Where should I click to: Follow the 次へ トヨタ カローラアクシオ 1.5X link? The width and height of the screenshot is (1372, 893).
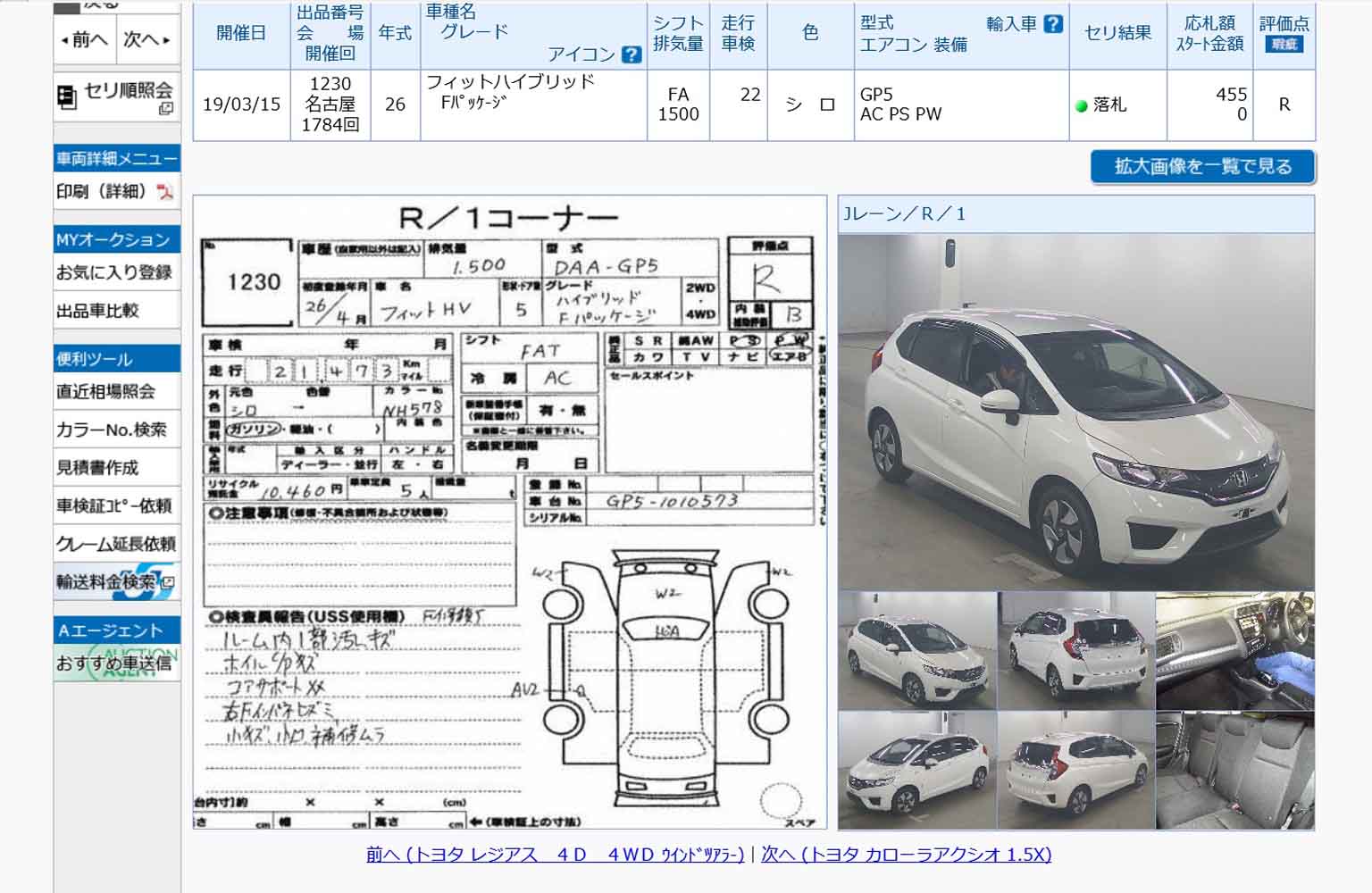(906, 855)
